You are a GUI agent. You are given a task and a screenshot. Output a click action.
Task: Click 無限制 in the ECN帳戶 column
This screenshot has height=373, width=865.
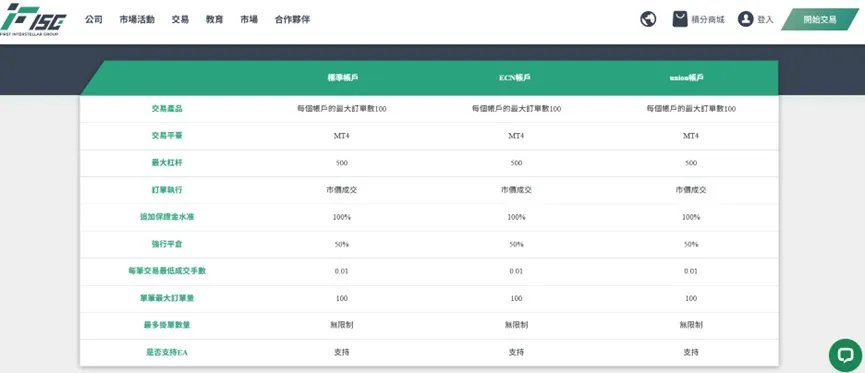pyautogui.click(x=516, y=325)
